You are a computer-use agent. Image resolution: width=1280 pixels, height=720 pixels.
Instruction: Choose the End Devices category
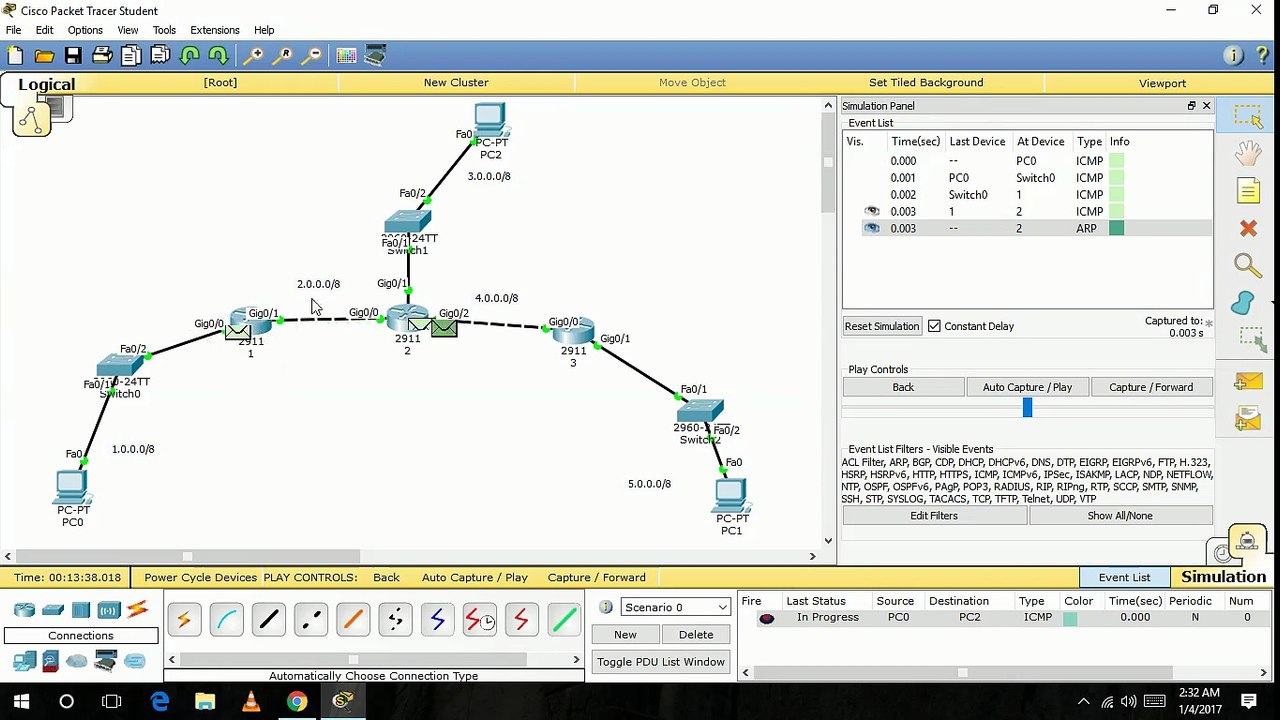pyautogui.click(x=25, y=661)
